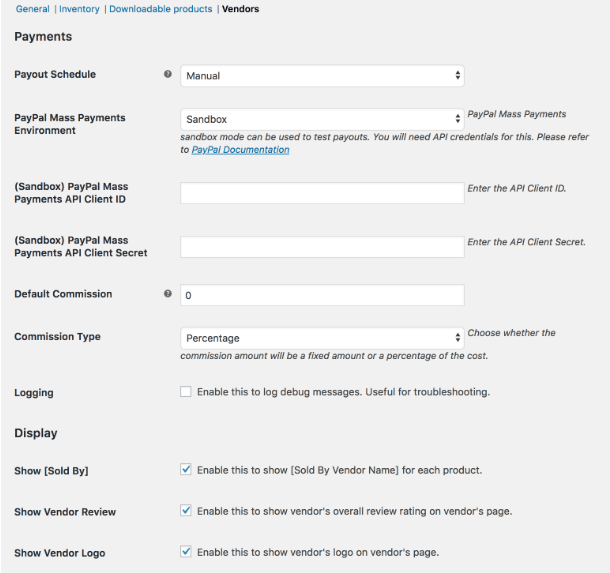Click the Logging label text
Screen dimensions: 610x573
point(34,393)
